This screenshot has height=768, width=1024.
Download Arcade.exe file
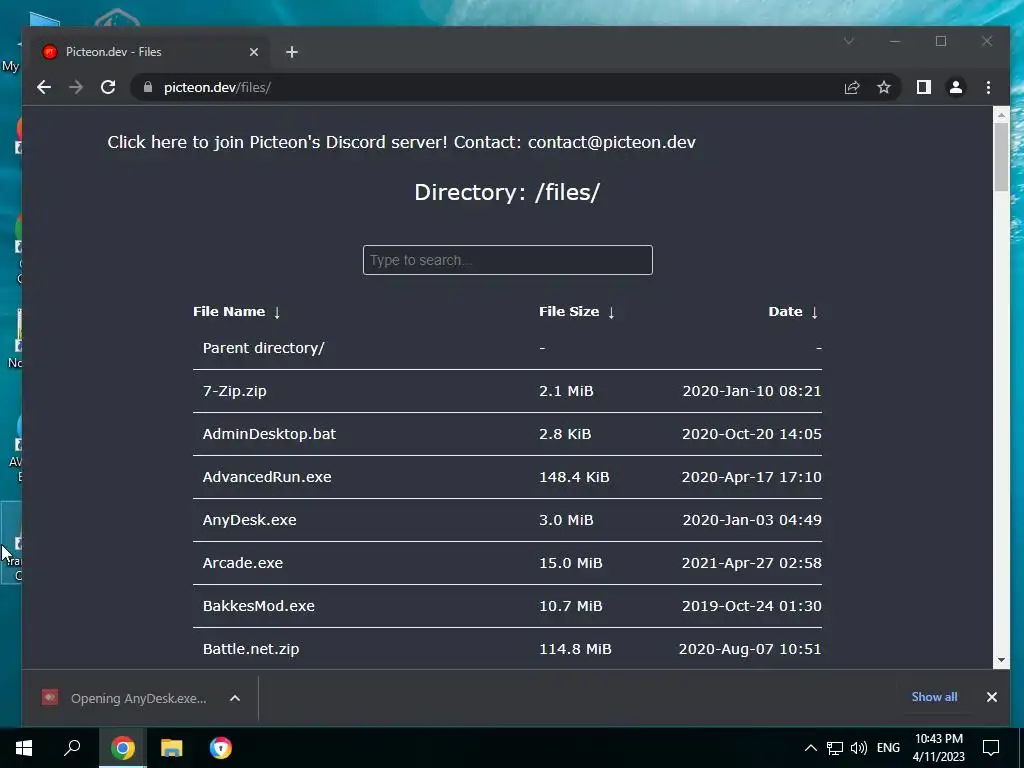242,563
